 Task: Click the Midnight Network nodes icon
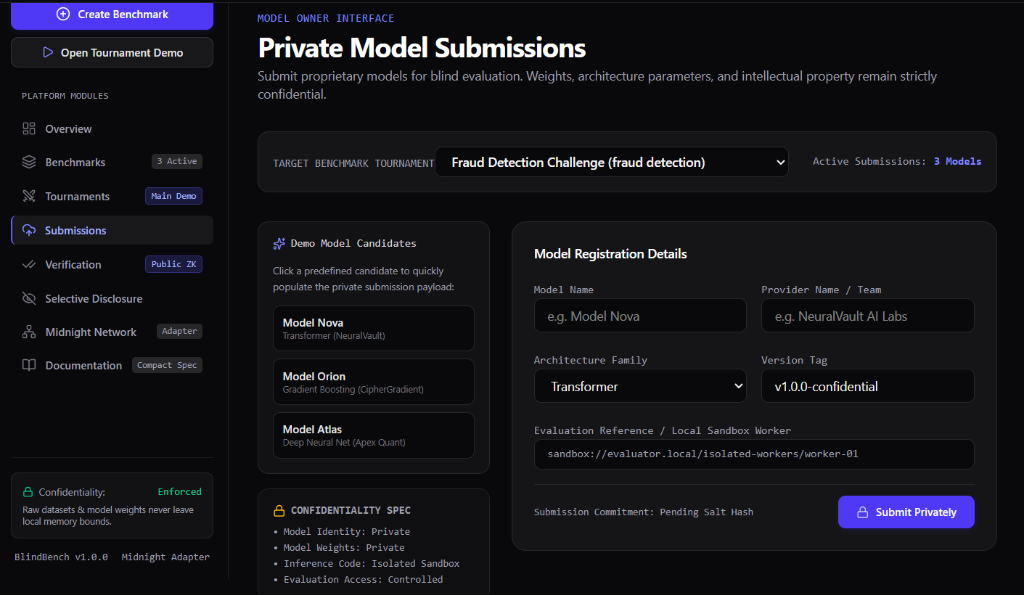(x=29, y=332)
